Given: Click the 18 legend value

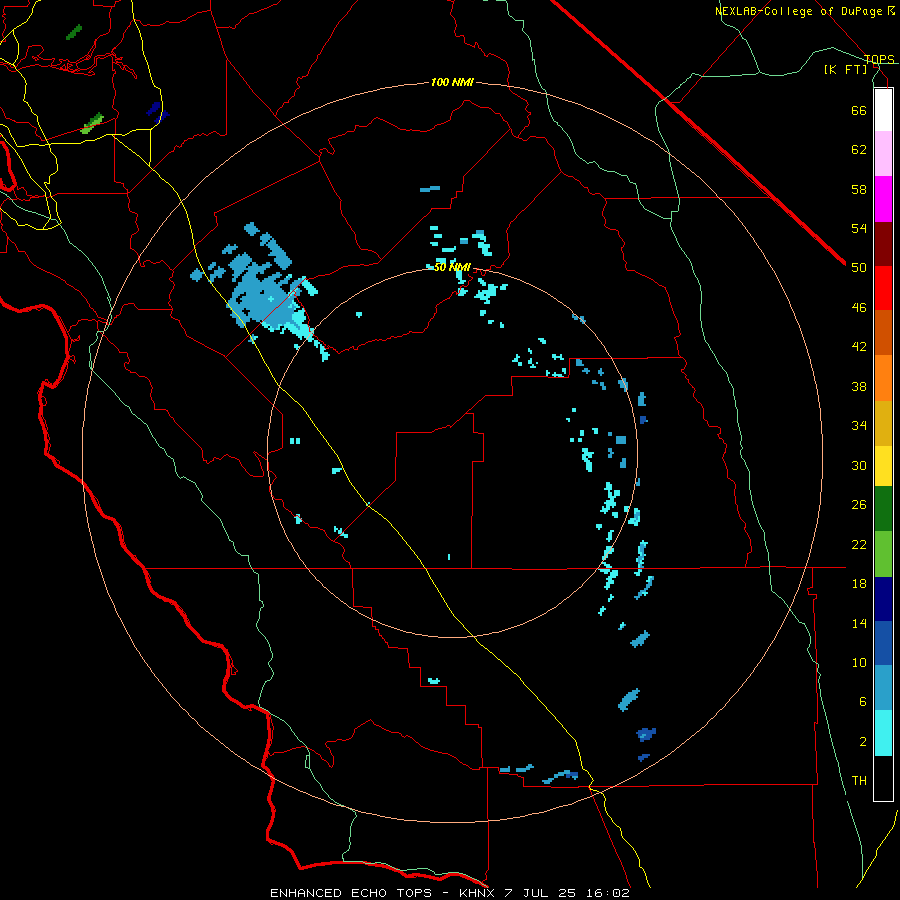Looking at the screenshot, I should click(x=859, y=584).
